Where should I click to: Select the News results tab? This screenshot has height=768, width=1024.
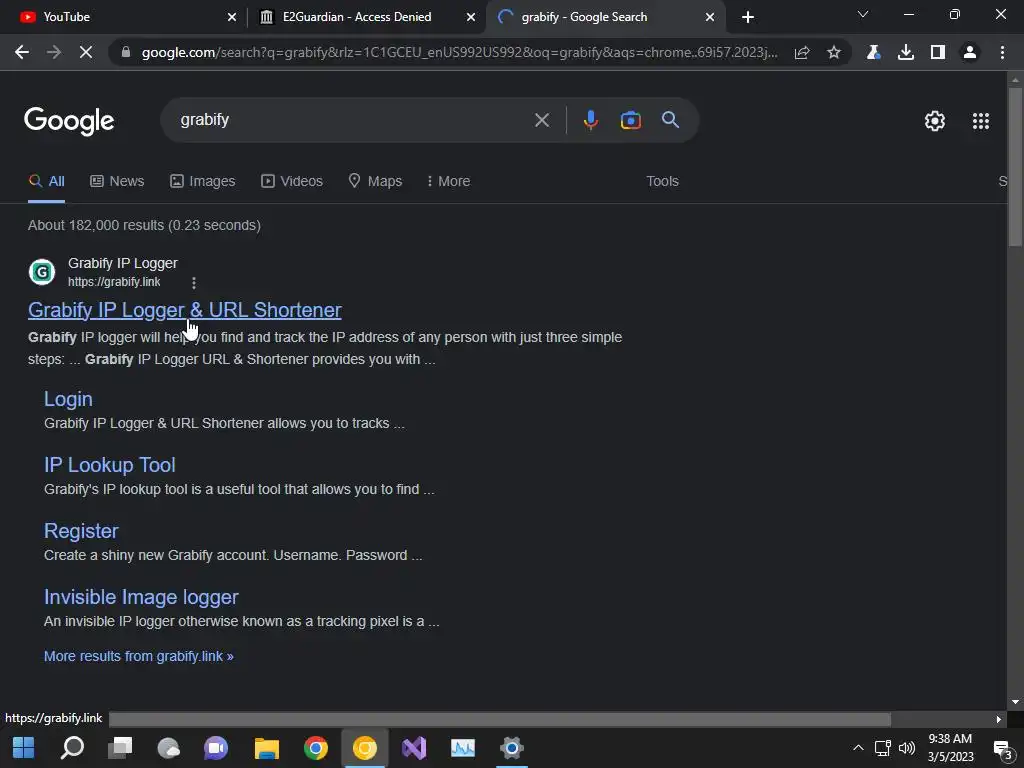click(117, 181)
